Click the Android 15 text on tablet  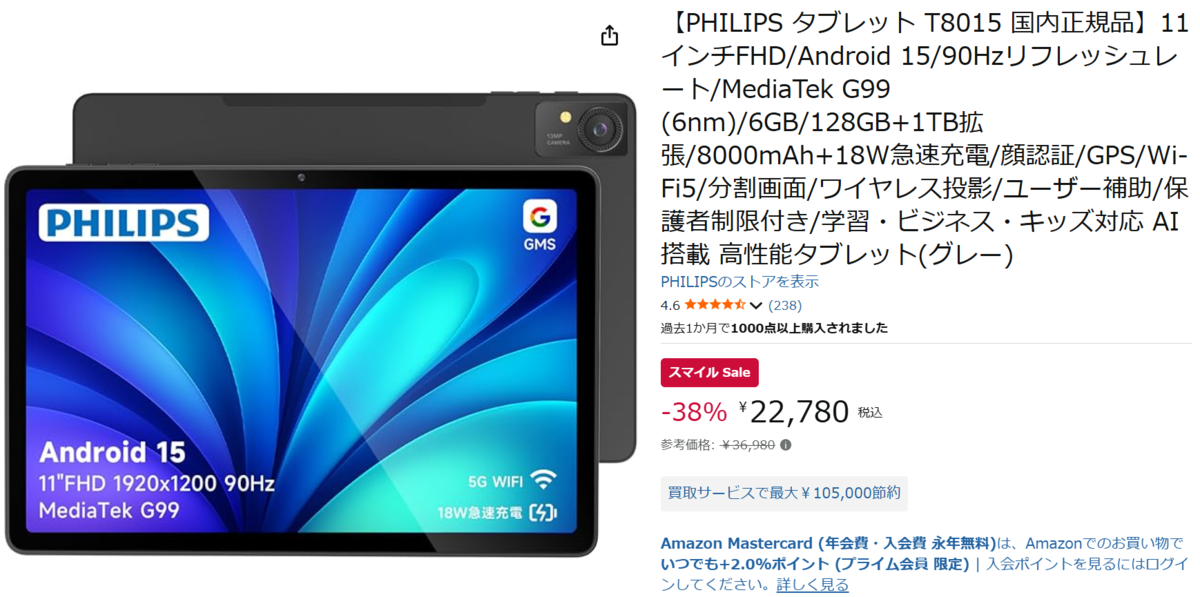point(112,452)
